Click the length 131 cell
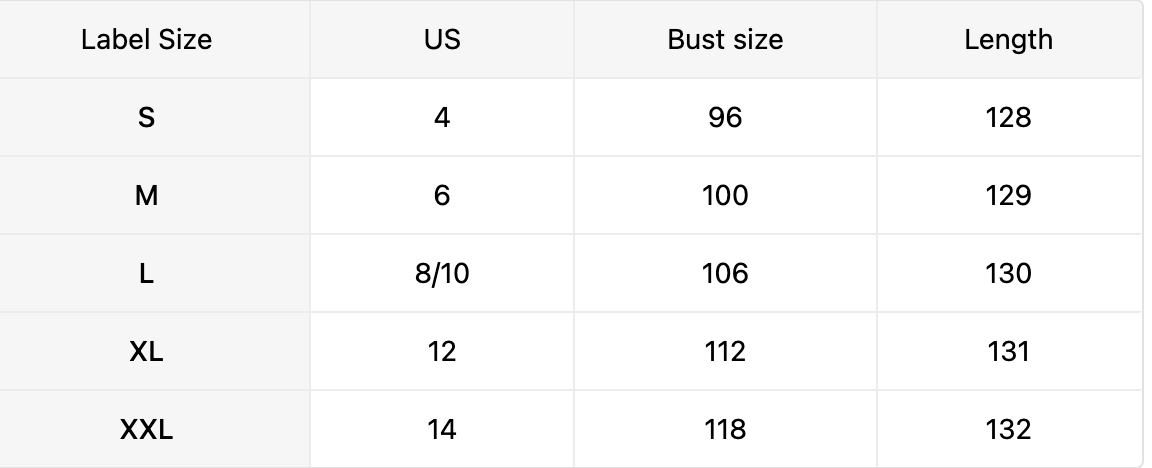Screen dimensions: 1152x468 pyautogui.click(x=1008, y=352)
